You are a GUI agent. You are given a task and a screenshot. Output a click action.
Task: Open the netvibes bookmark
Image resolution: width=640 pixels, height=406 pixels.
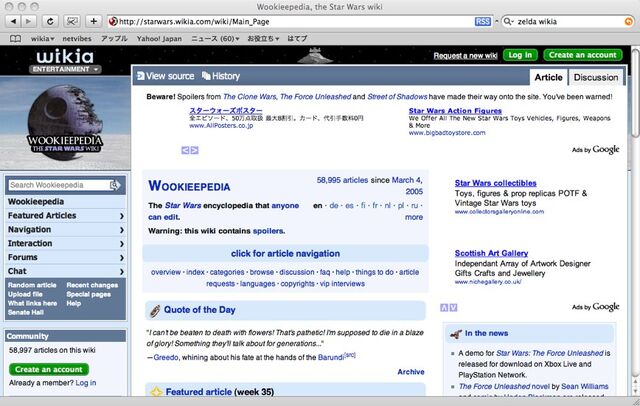click(x=77, y=39)
